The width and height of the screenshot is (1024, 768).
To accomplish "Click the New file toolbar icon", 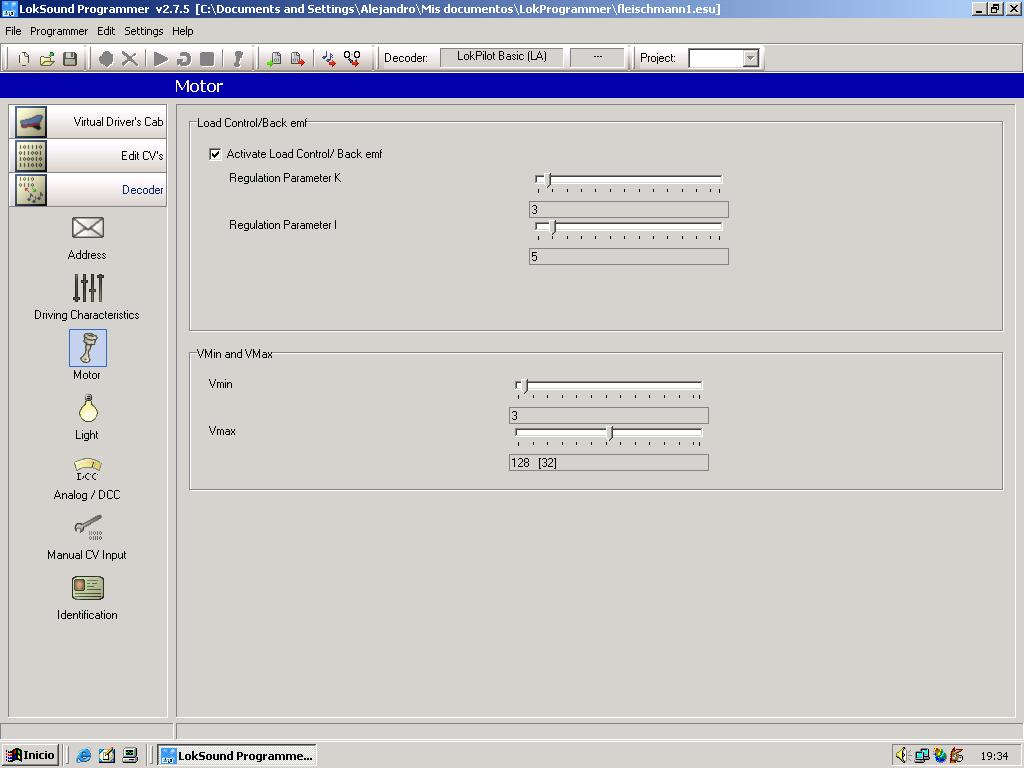I will 24,59.
